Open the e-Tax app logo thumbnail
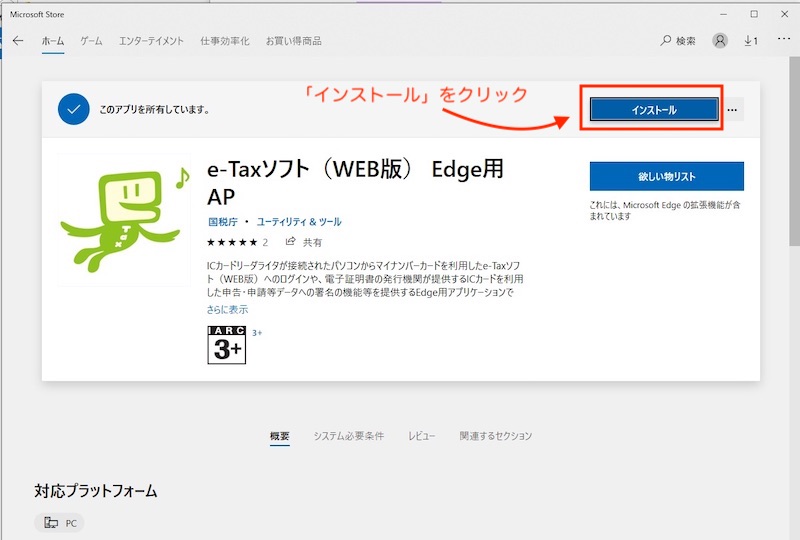800x540 pixels. (x=124, y=220)
